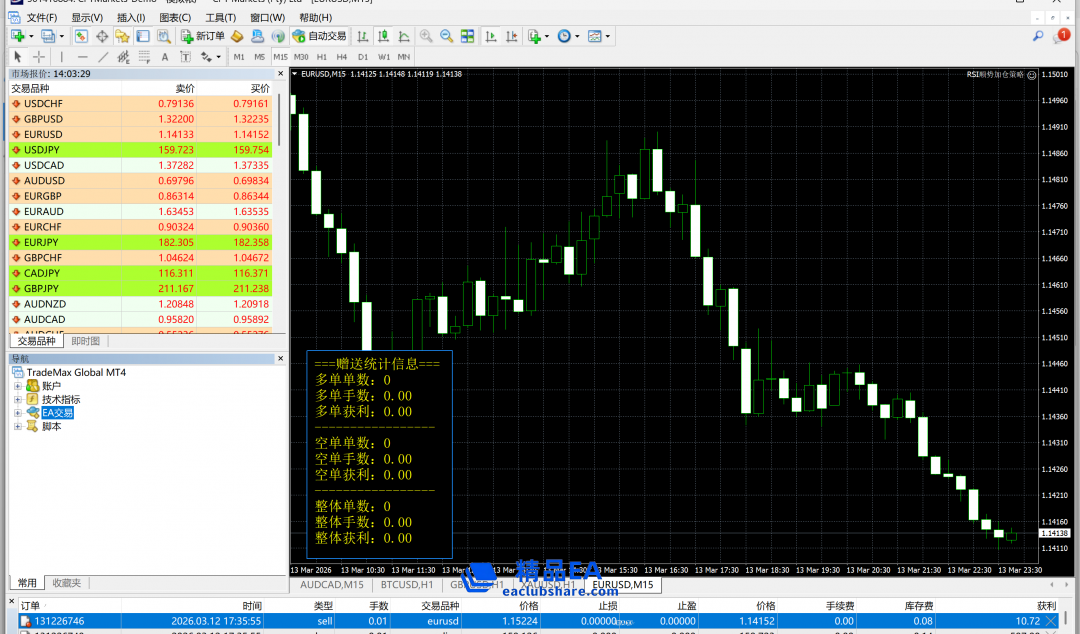Toggle the chart shift icon
This screenshot has height=634, width=1080.
pos(511,36)
